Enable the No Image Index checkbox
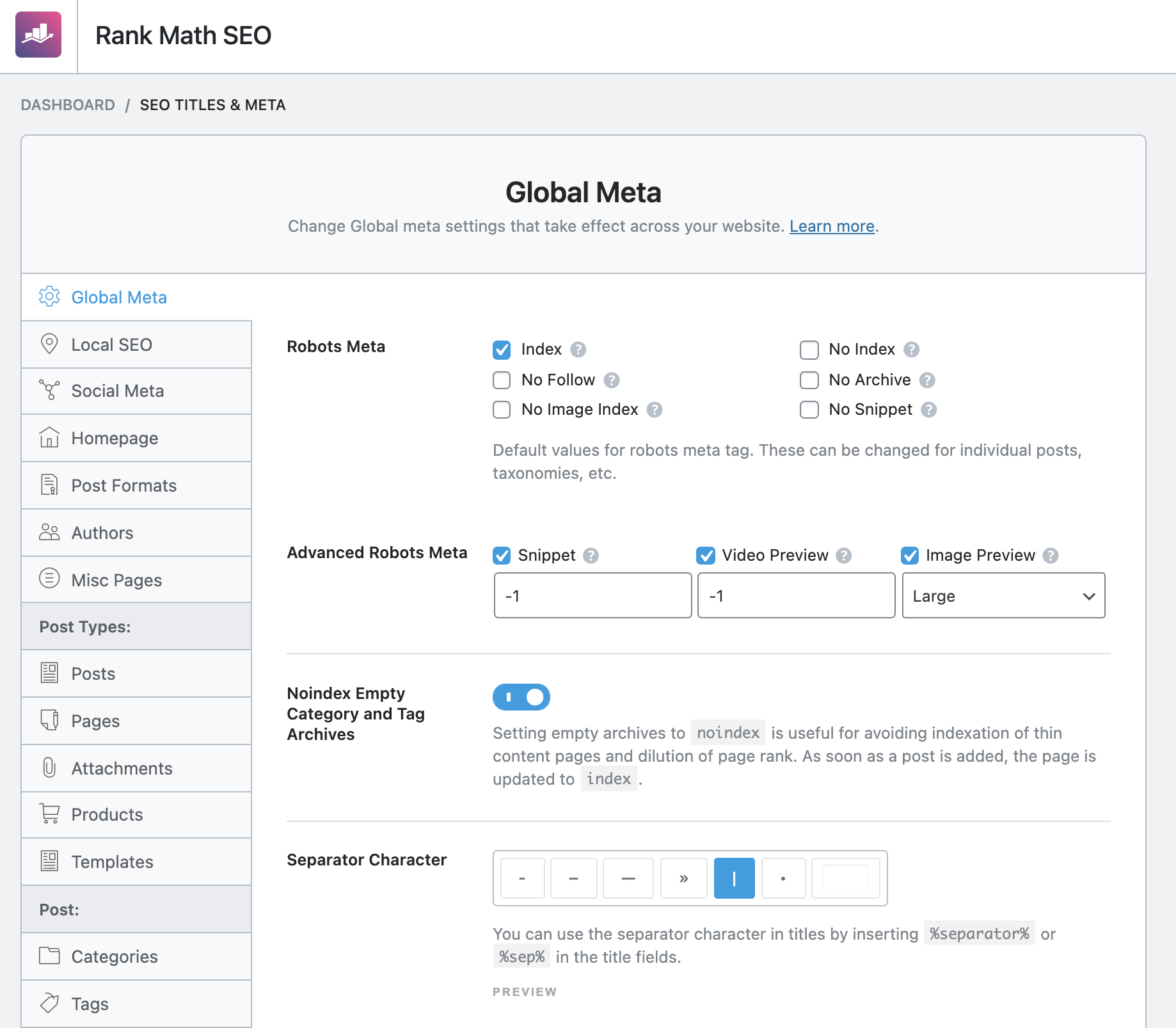 502,410
